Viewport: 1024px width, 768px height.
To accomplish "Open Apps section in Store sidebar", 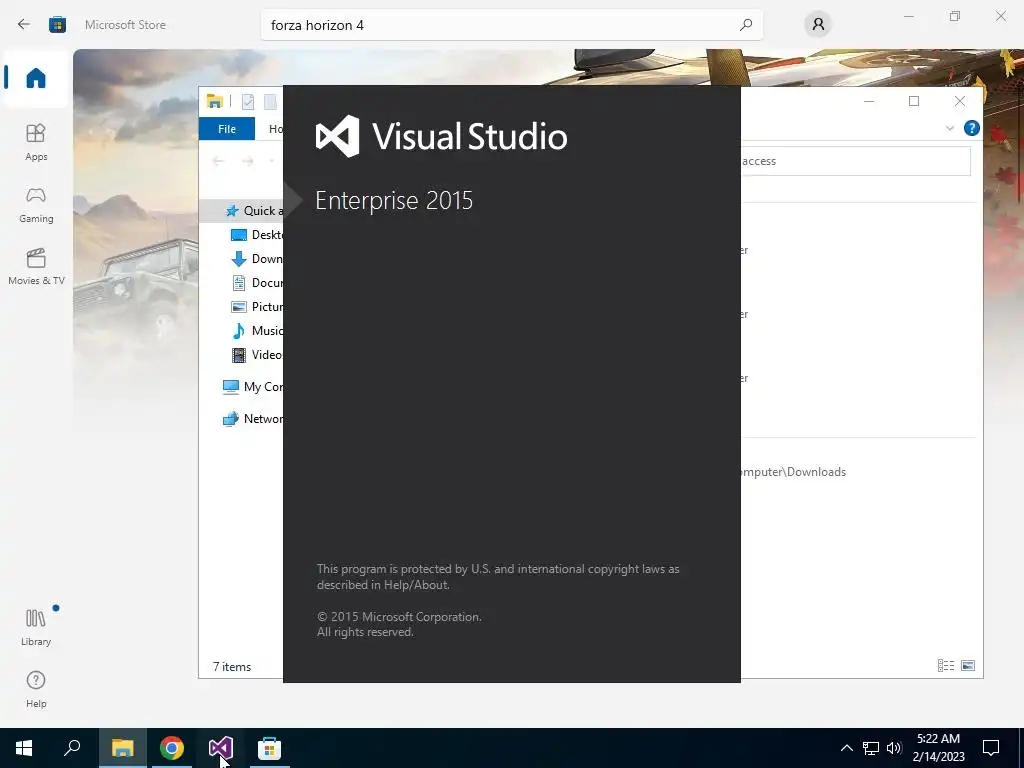I will click(36, 142).
